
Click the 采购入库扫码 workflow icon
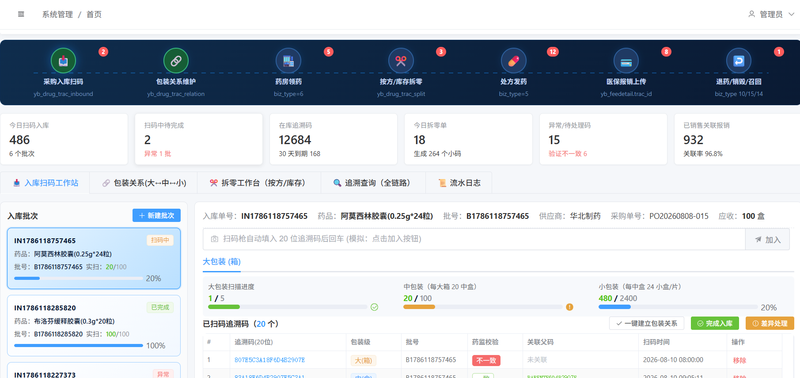click(63, 61)
